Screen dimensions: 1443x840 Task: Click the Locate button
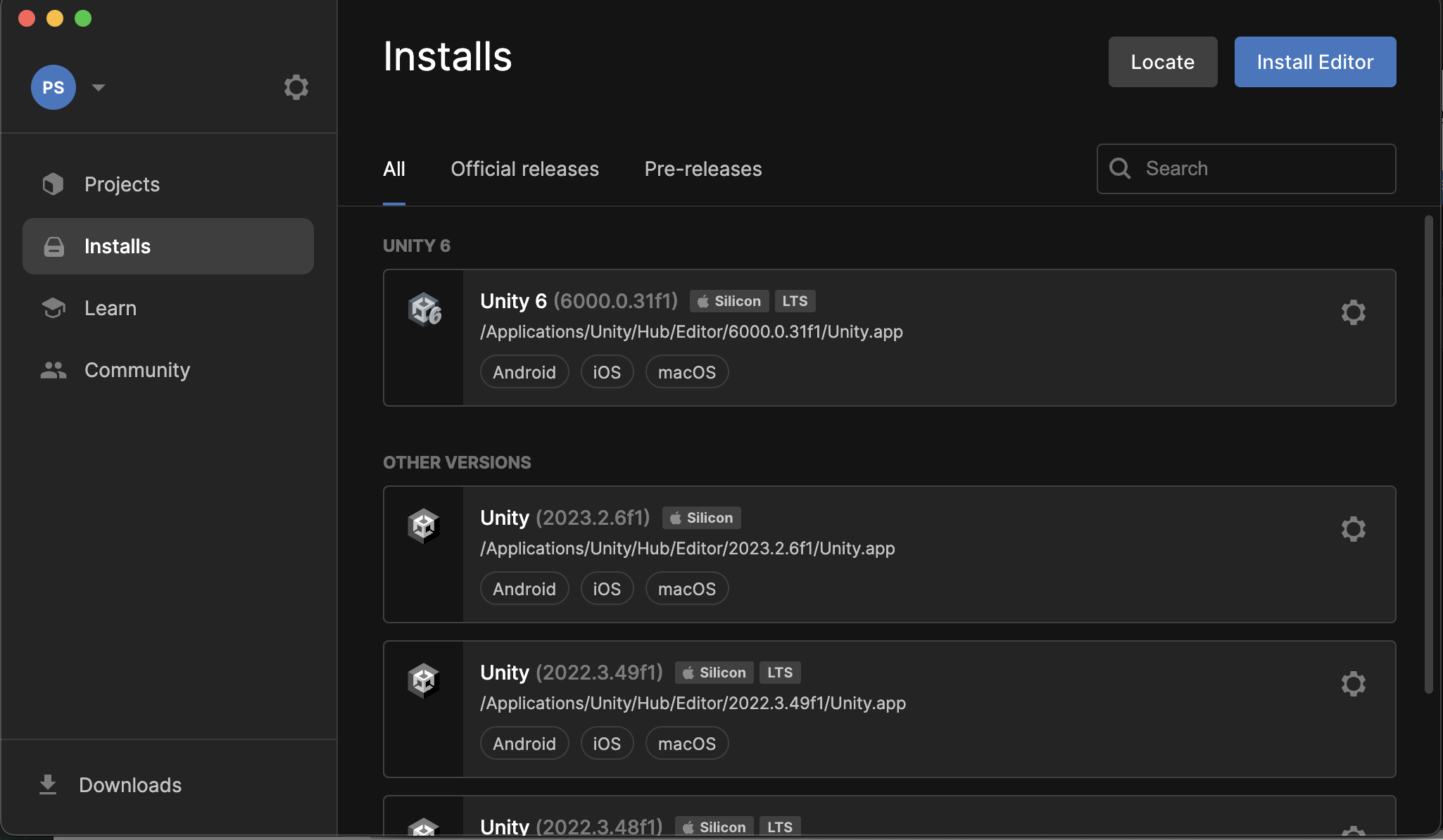(1162, 62)
